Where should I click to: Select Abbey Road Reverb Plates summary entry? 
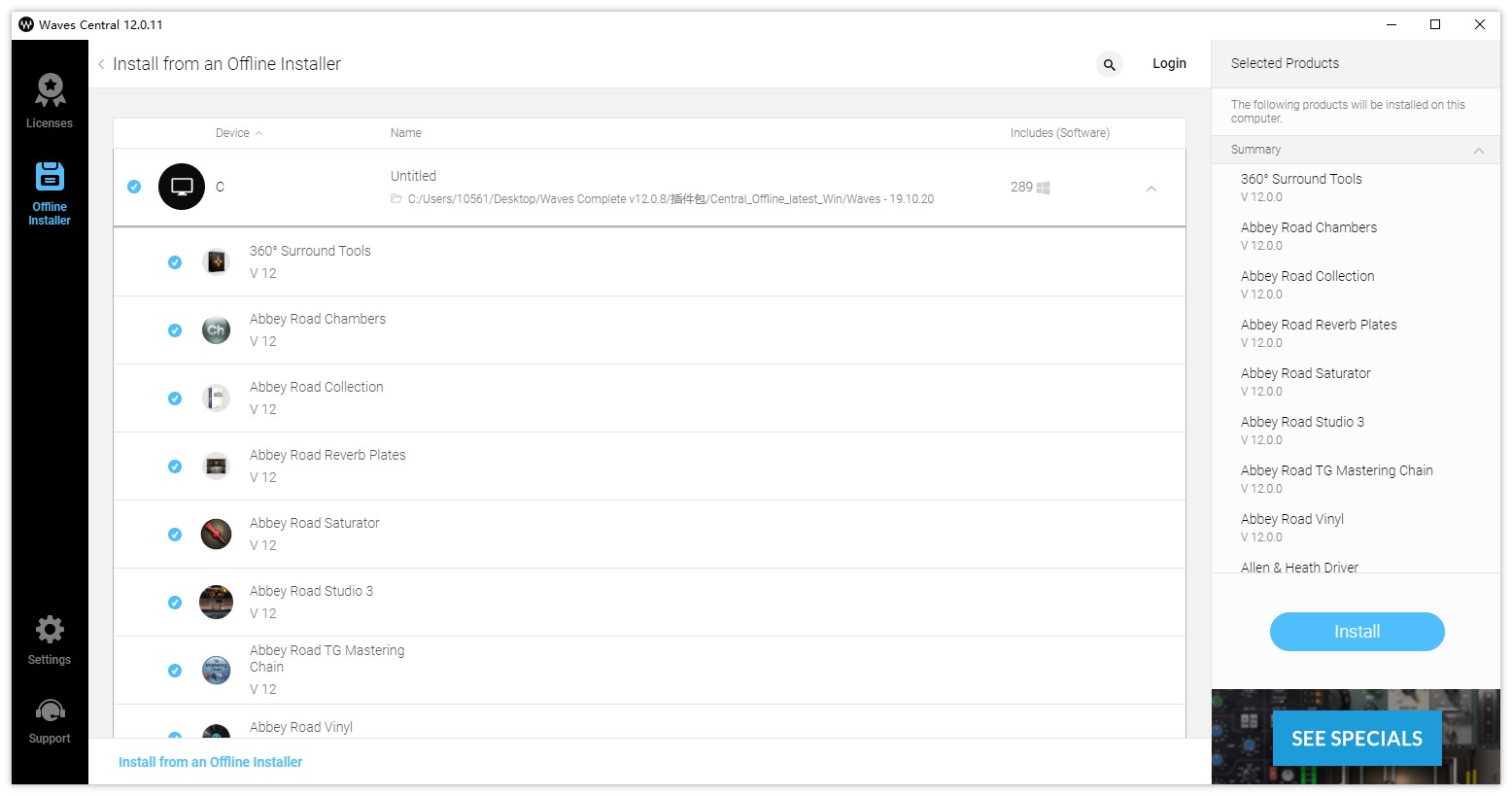point(1319,332)
